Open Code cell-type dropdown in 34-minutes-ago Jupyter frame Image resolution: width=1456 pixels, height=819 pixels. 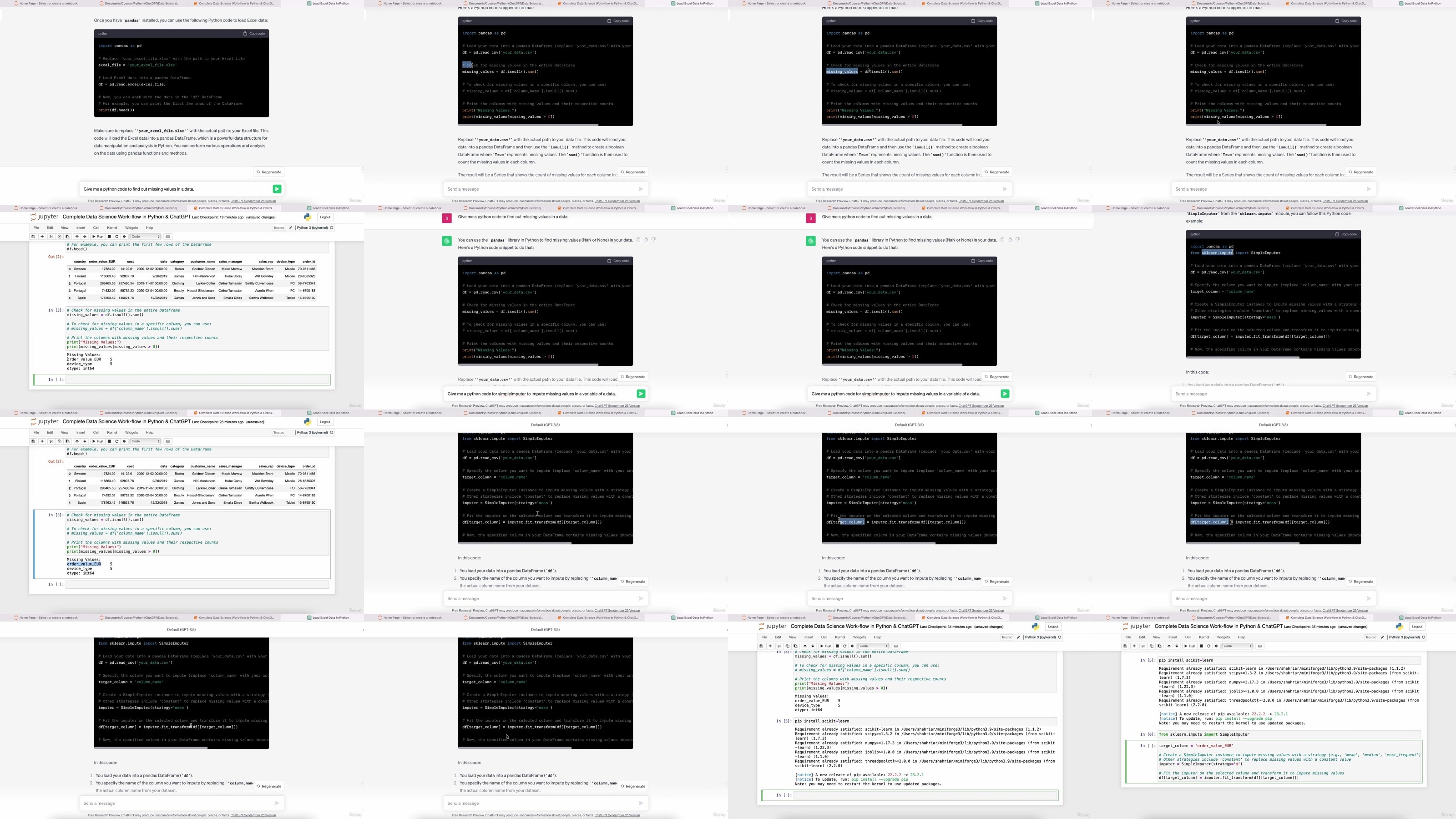pyautogui.click(x=874, y=646)
